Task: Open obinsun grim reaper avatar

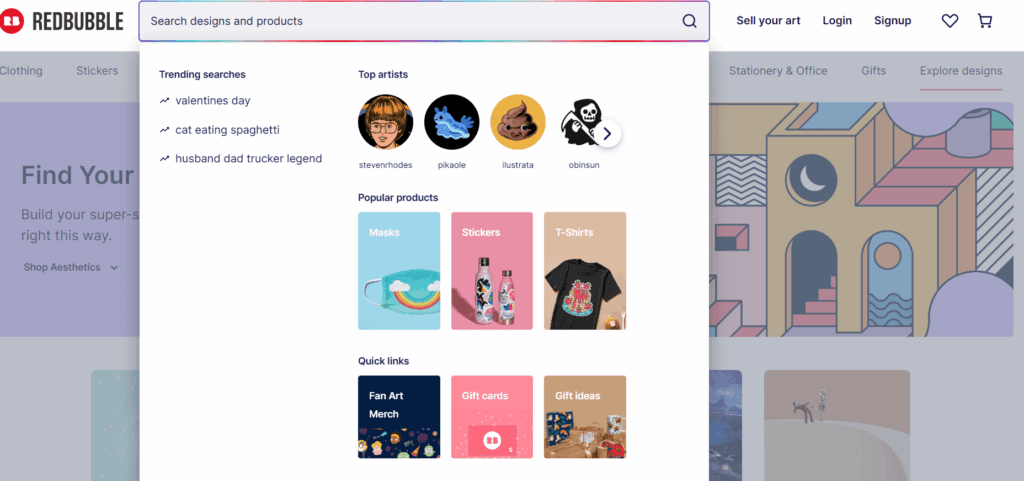Action: click(580, 122)
